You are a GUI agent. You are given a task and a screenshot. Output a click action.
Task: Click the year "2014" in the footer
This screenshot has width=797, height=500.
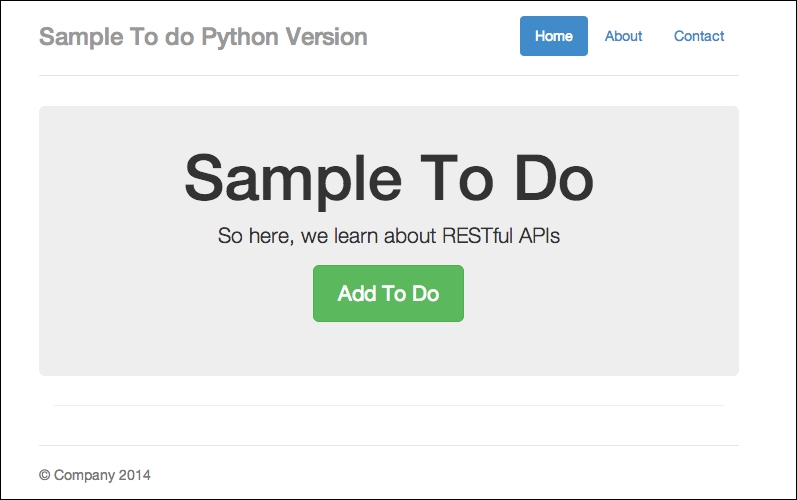coord(135,475)
